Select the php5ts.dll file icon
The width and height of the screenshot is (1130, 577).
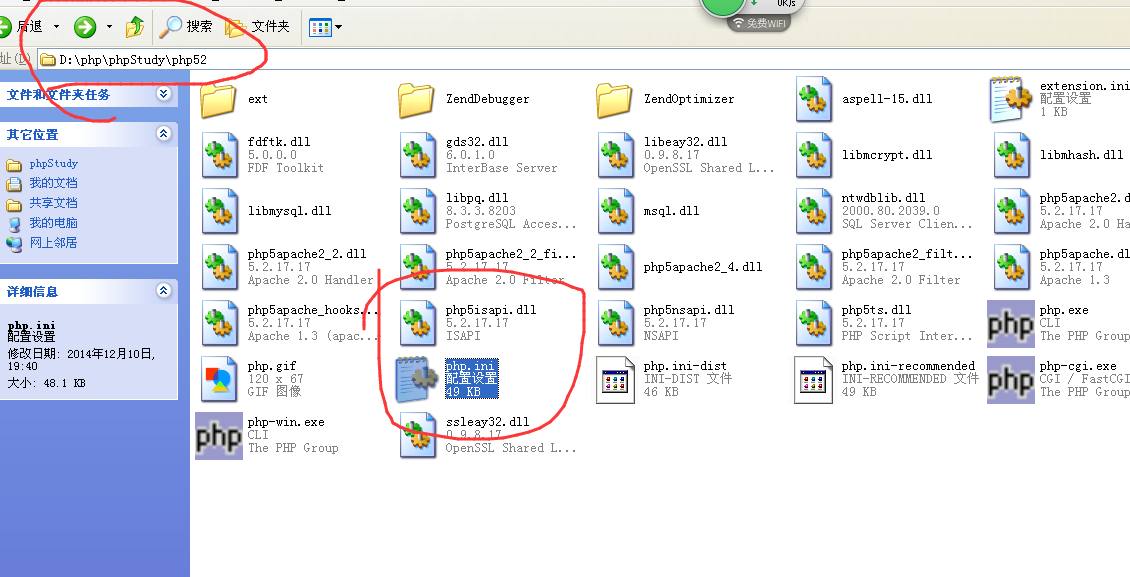coord(814,323)
